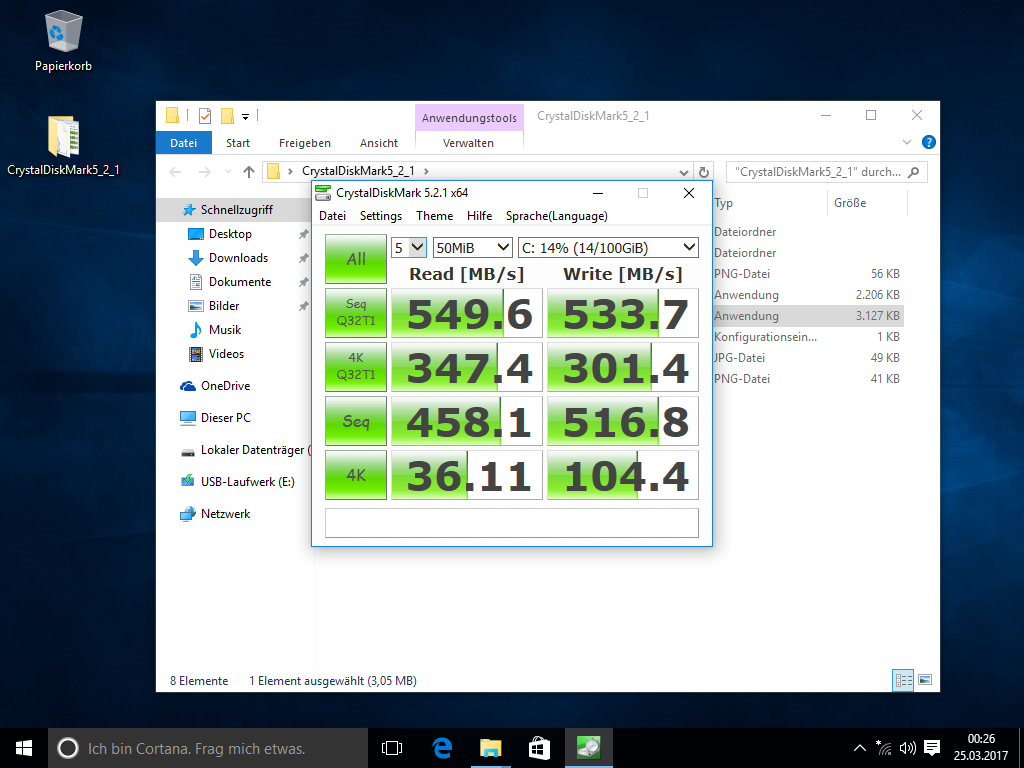Click the search magnifier in Explorer
Image resolution: width=1024 pixels, height=768 pixels.
click(x=914, y=172)
